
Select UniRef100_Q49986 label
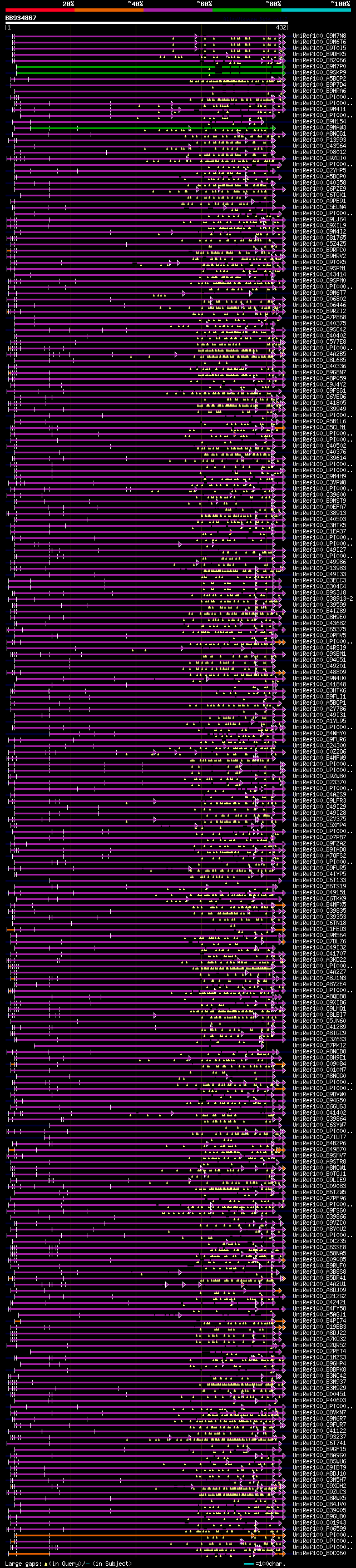click(x=319, y=562)
